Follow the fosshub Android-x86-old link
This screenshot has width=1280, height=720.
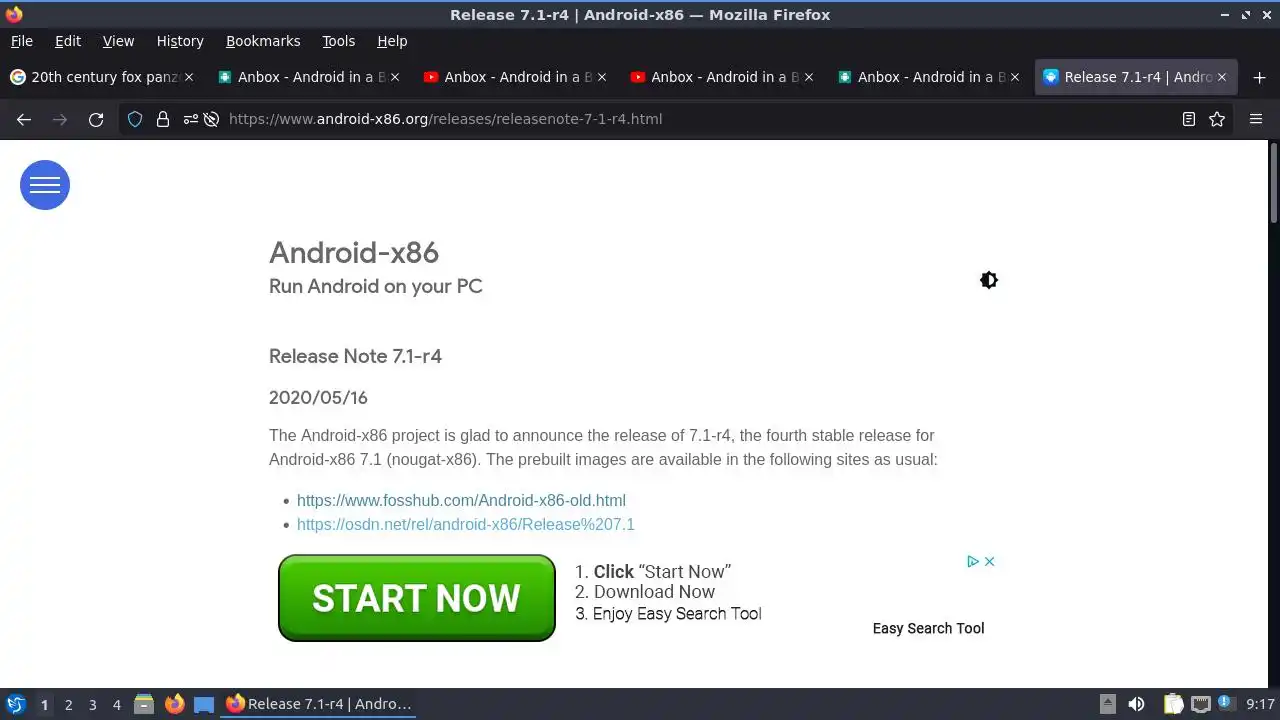click(461, 500)
